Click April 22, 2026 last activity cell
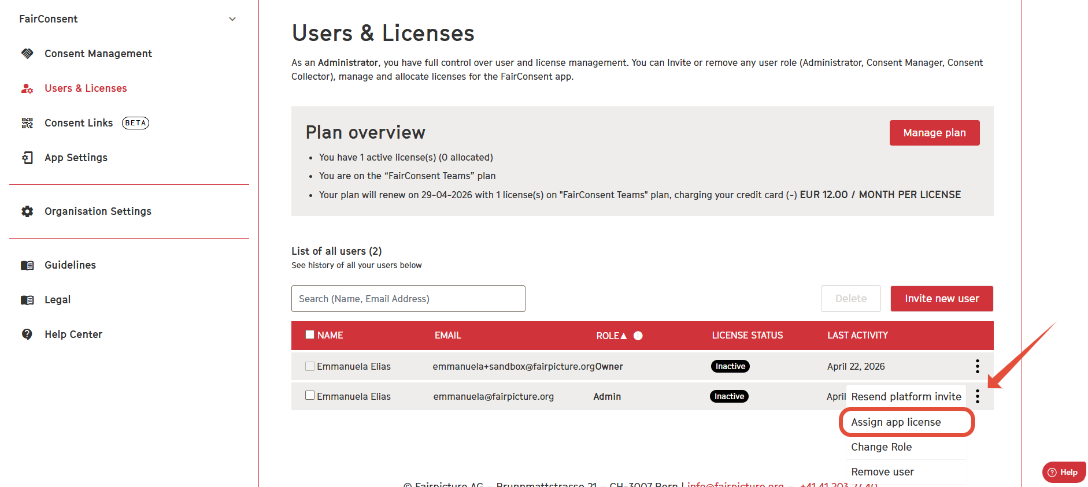This screenshot has width=1088, height=487. coord(856,366)
